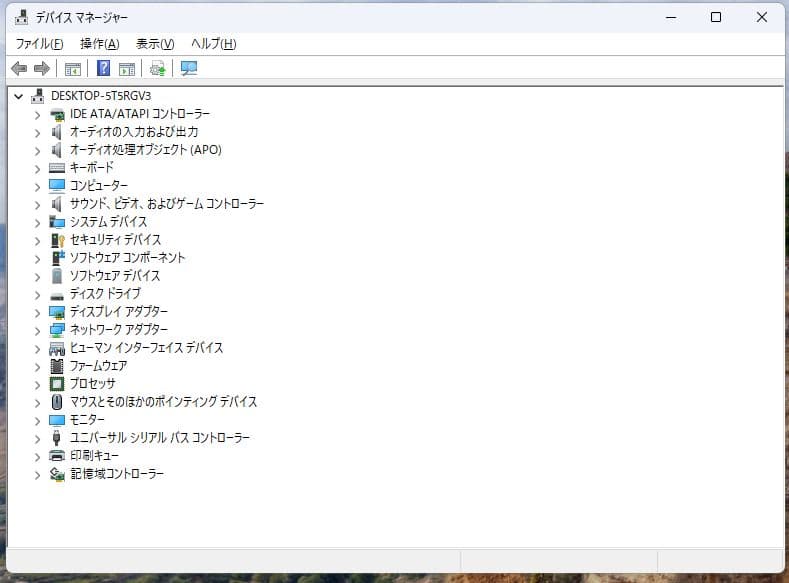Select the オーディオの入力および出力 label
This screenshot has width=789, height=583.
(134, 132)
